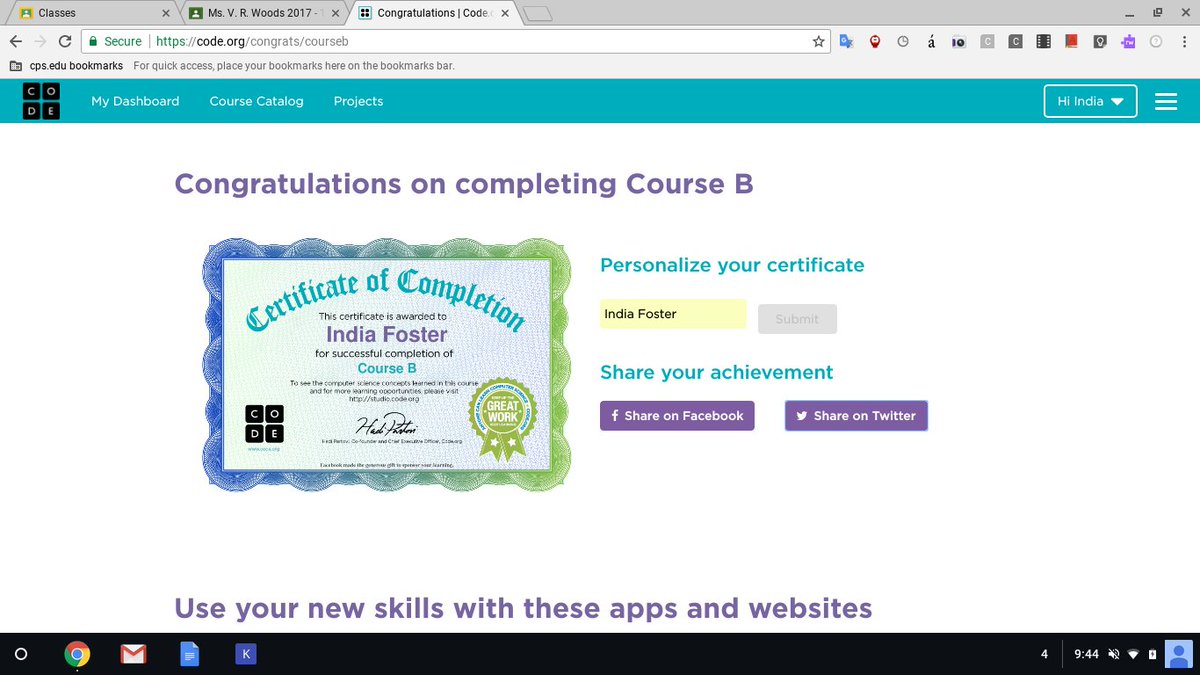Viewport: 1200px width, 675px height.
Task: Open the blue K app on shelf
Action: [x=245, y=655]
